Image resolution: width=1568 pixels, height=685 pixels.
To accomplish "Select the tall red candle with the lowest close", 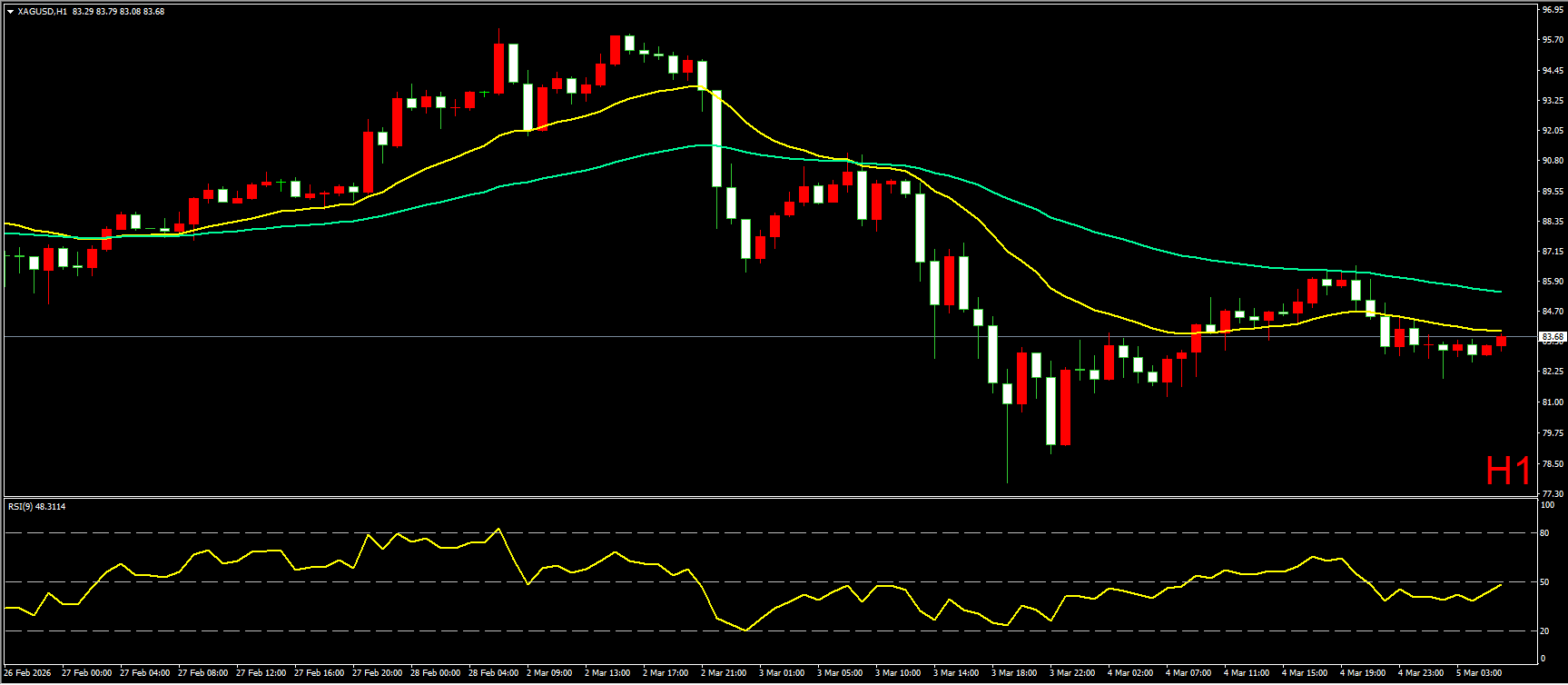I will (1065, 407).
